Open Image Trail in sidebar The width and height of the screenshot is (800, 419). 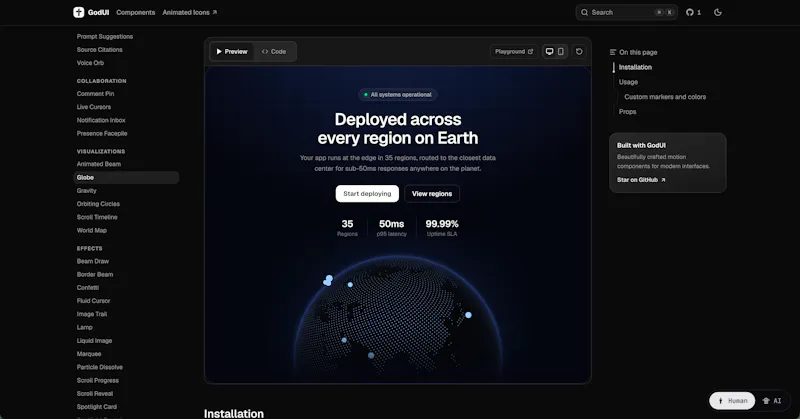coord(92,314)
